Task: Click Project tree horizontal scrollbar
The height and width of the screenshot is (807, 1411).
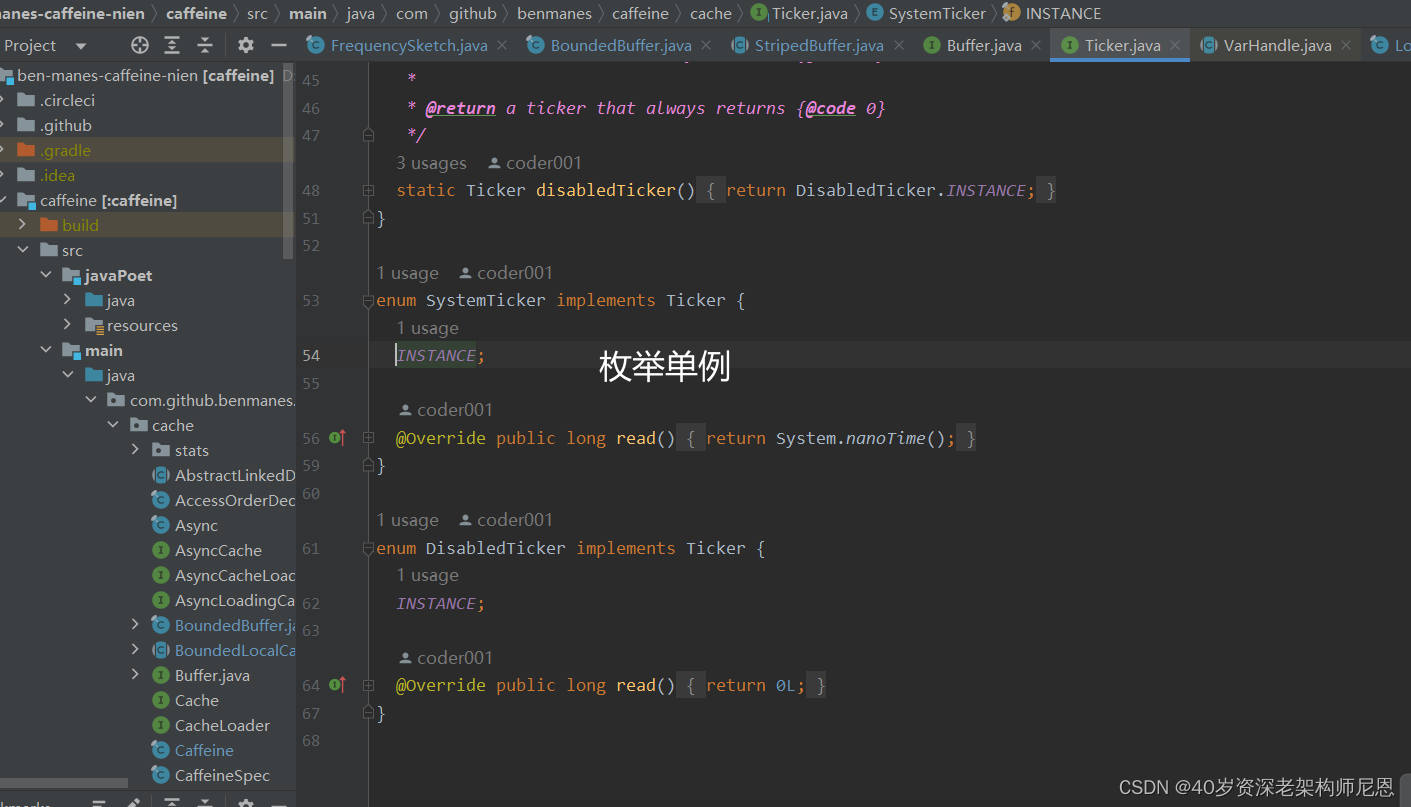Action: coord(64,783)
